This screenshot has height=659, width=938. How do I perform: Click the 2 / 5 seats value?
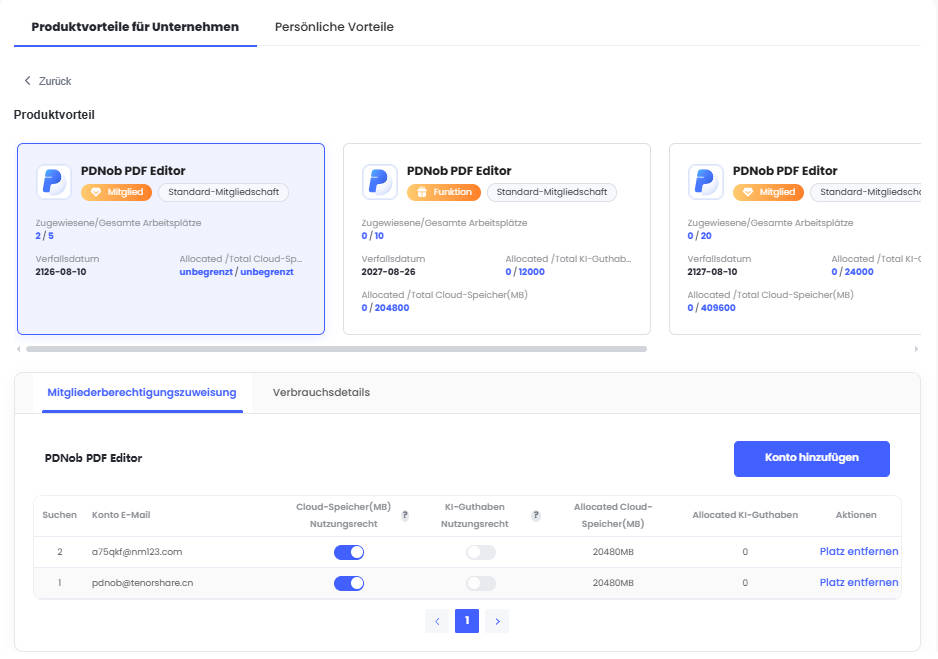pos(44,236)
